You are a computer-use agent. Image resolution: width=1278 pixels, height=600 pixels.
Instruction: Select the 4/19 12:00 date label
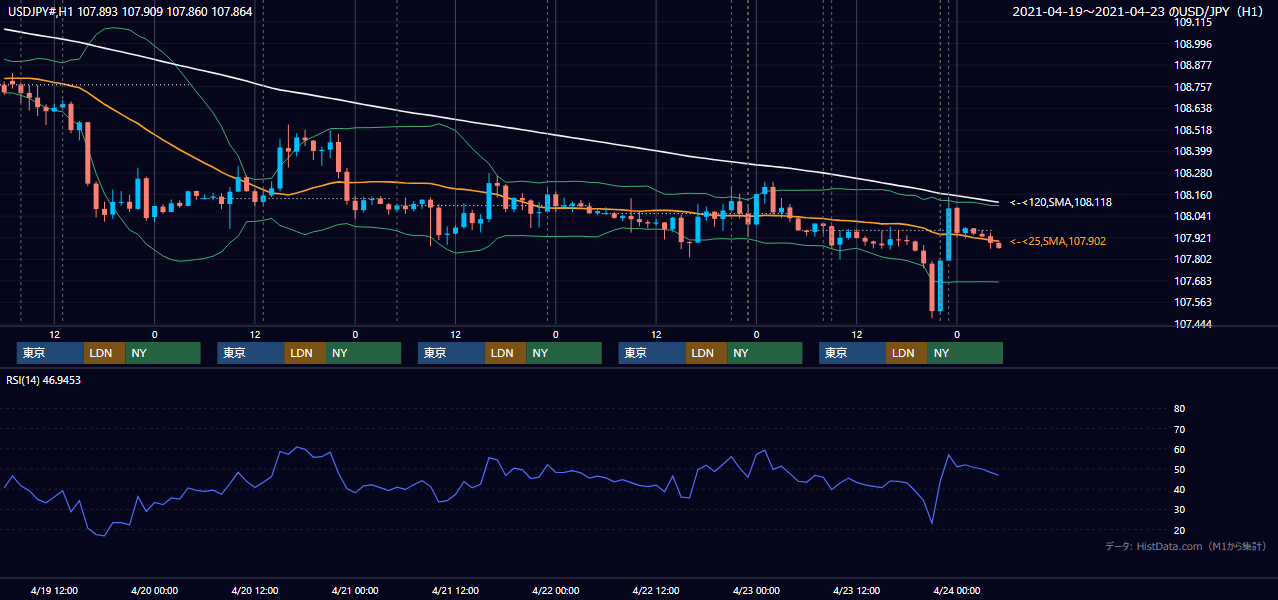(55, 590)
